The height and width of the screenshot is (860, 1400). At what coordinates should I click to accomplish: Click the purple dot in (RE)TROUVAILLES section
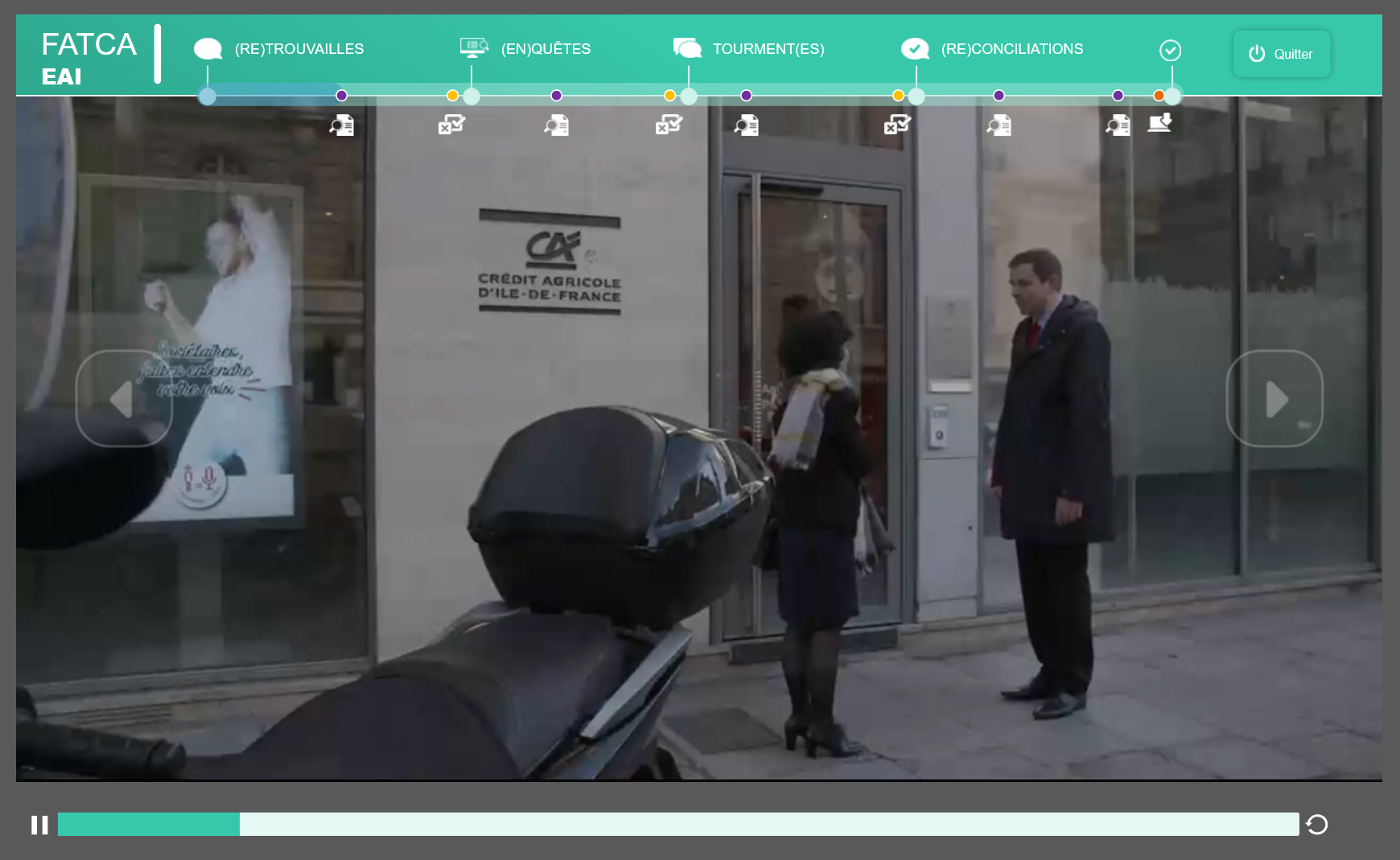pyautogui.click(x=342, y=96)
